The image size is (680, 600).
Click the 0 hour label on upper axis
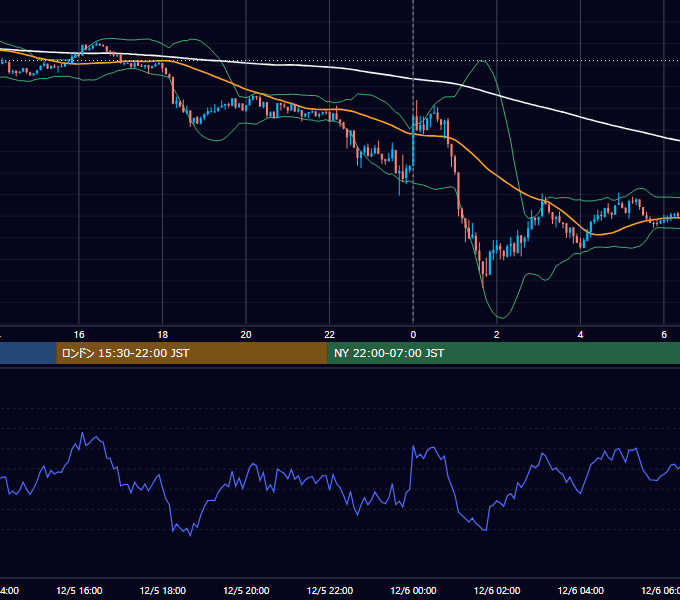[413, 335]
